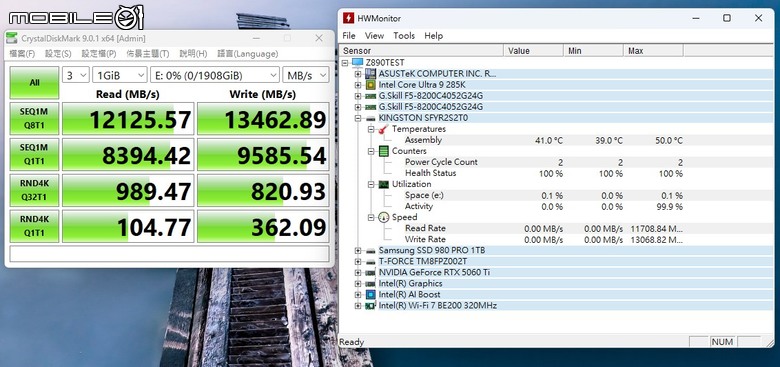This screenshot has height=367, width=780.
Task: Expand the Intel(R) Wi-Fi 7 BE200 node
Action: pos(358,306)
